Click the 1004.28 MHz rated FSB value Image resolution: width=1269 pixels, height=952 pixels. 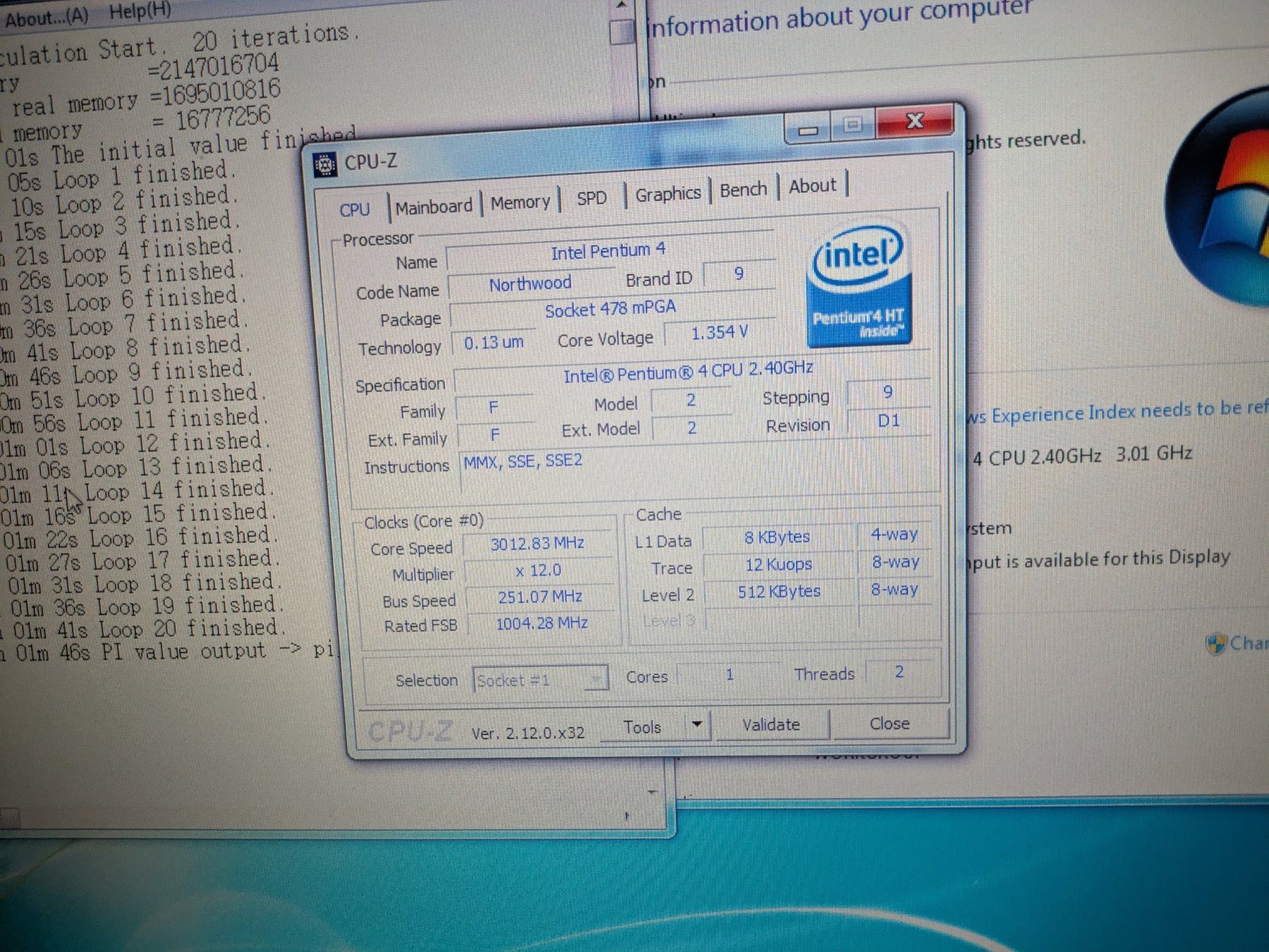[x=542, y=623]
